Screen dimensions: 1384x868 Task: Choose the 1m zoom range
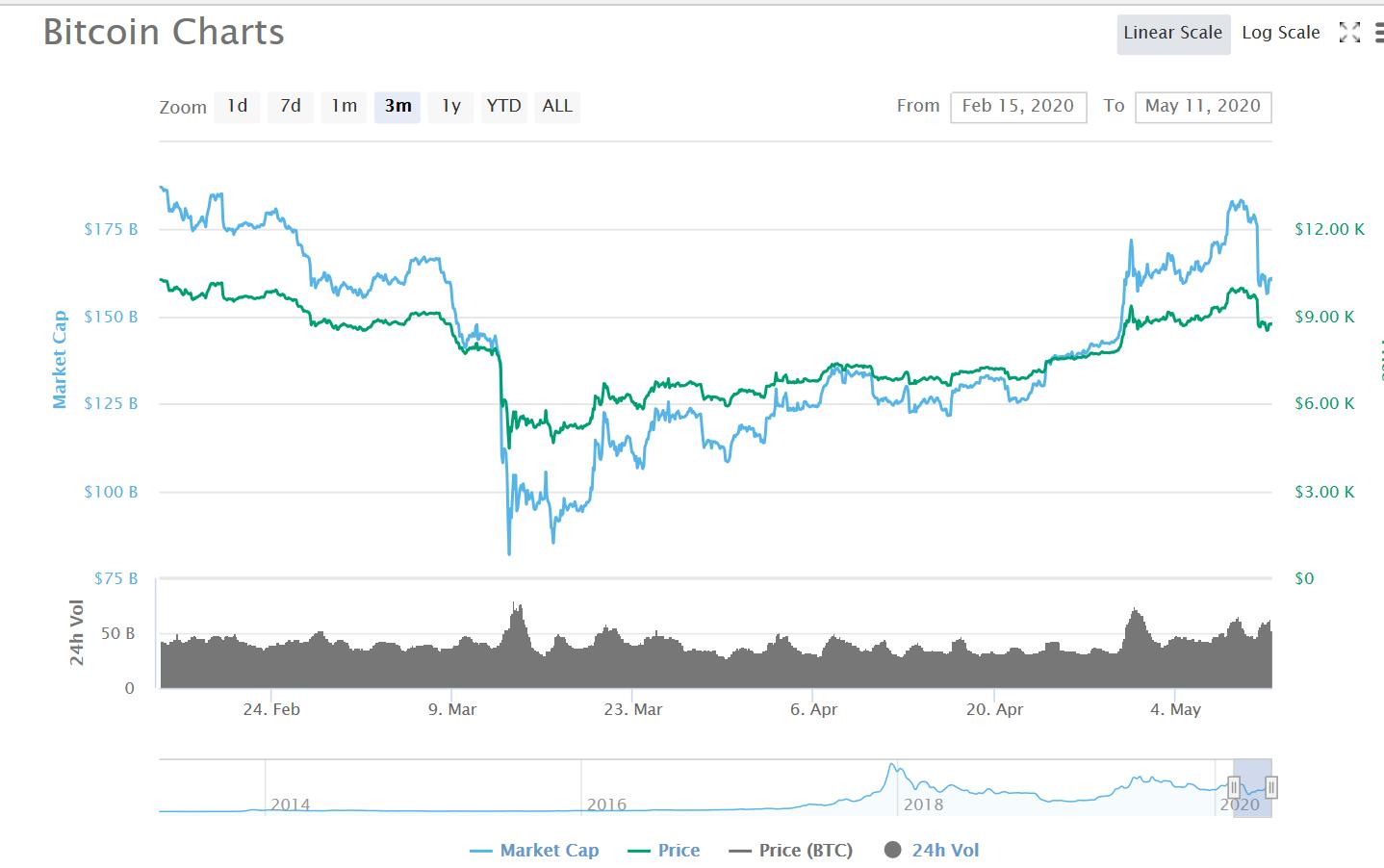point(344,106)
